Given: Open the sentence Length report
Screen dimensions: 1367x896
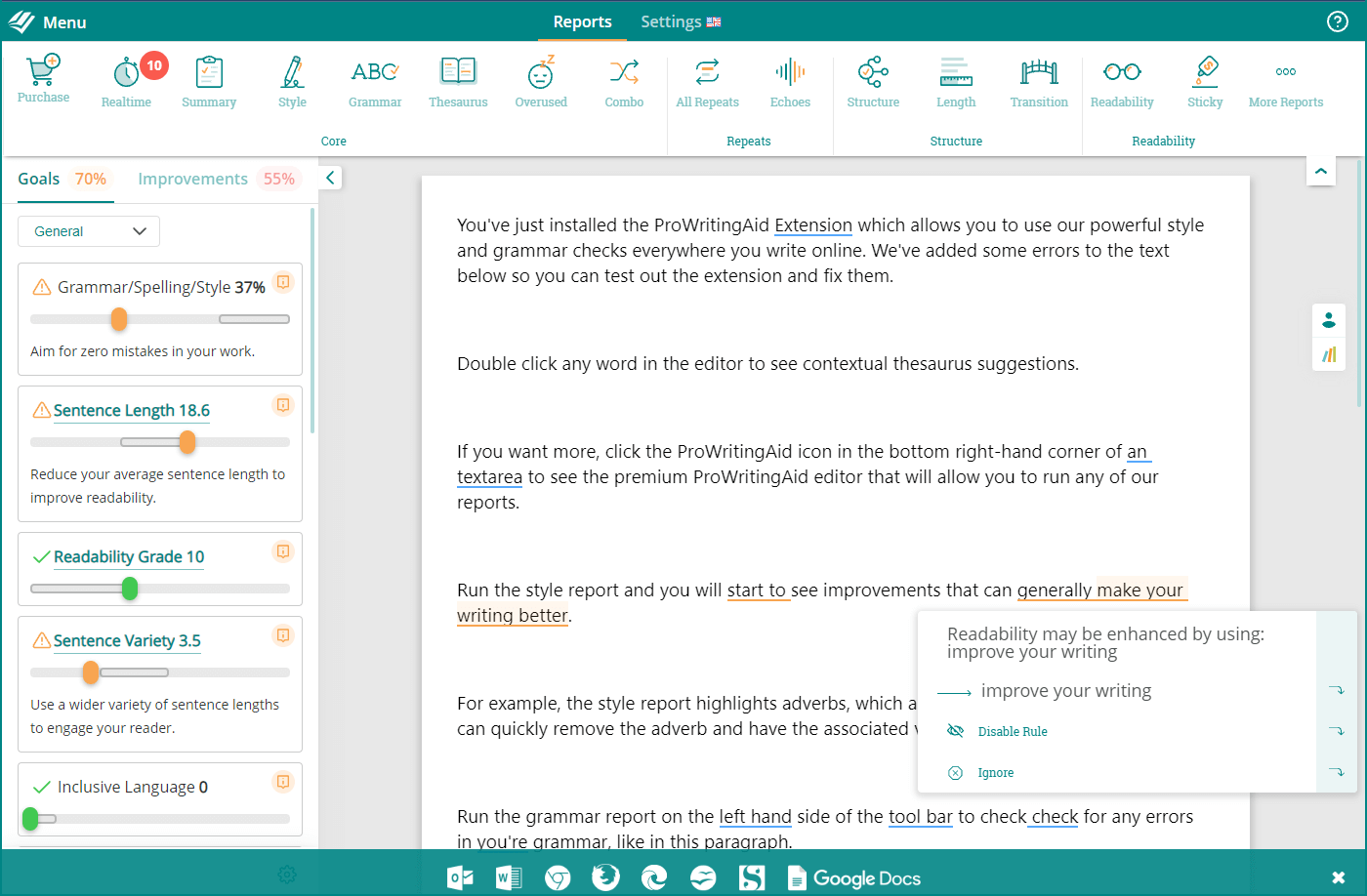Looking at the screenshot, I should point(956,81).
